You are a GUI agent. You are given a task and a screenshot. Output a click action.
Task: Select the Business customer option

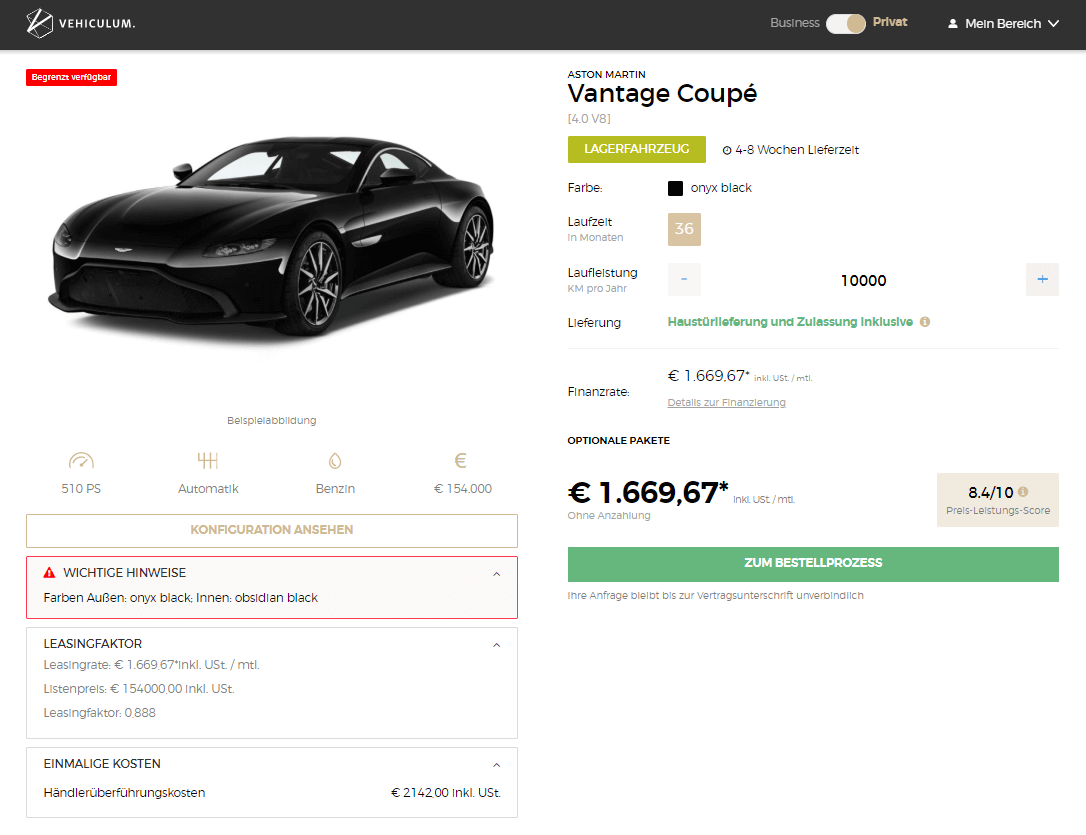click(x=794, y=23)
